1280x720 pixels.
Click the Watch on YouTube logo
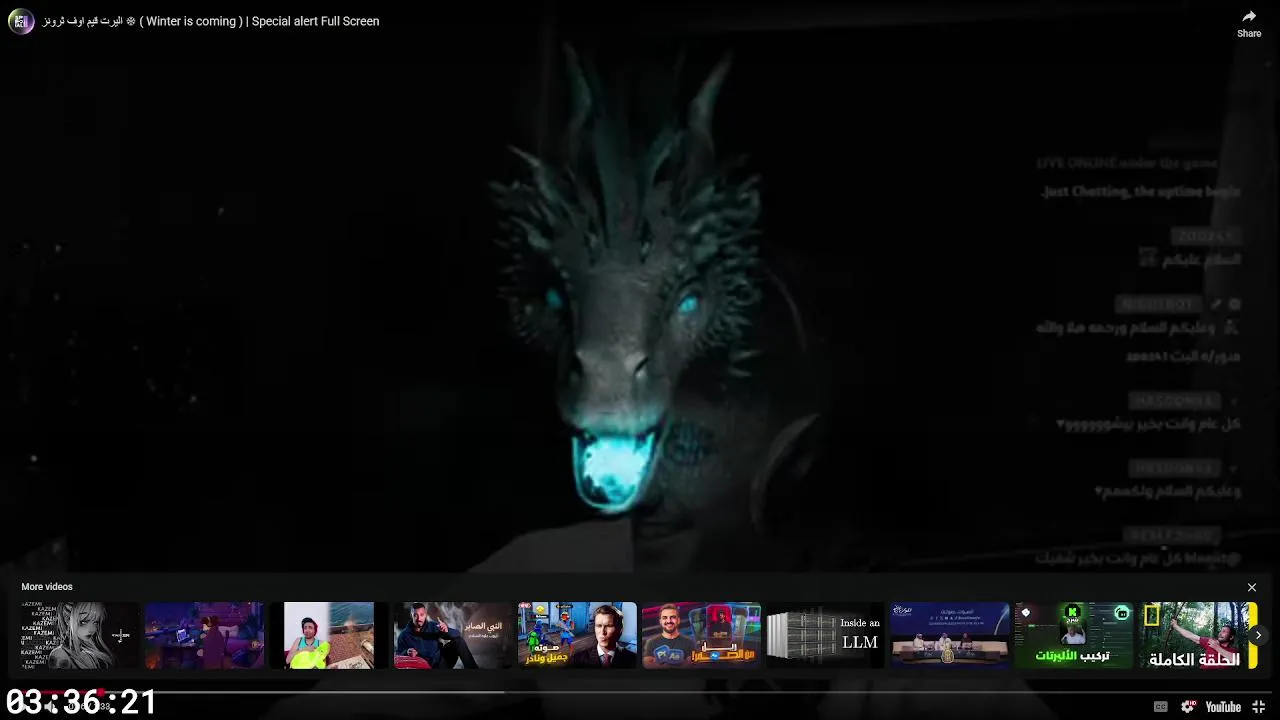tap(1222, 706)
